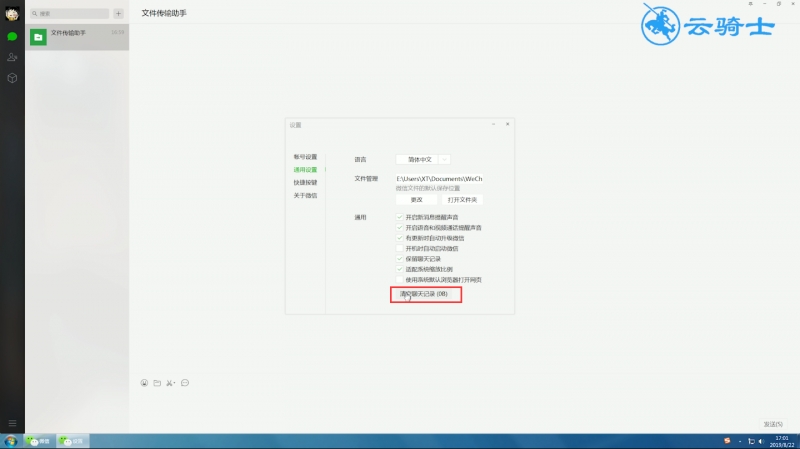The image size is (800, 449).
Task: Click the 打开文件夹 button
Action: [x=462, y=200]
